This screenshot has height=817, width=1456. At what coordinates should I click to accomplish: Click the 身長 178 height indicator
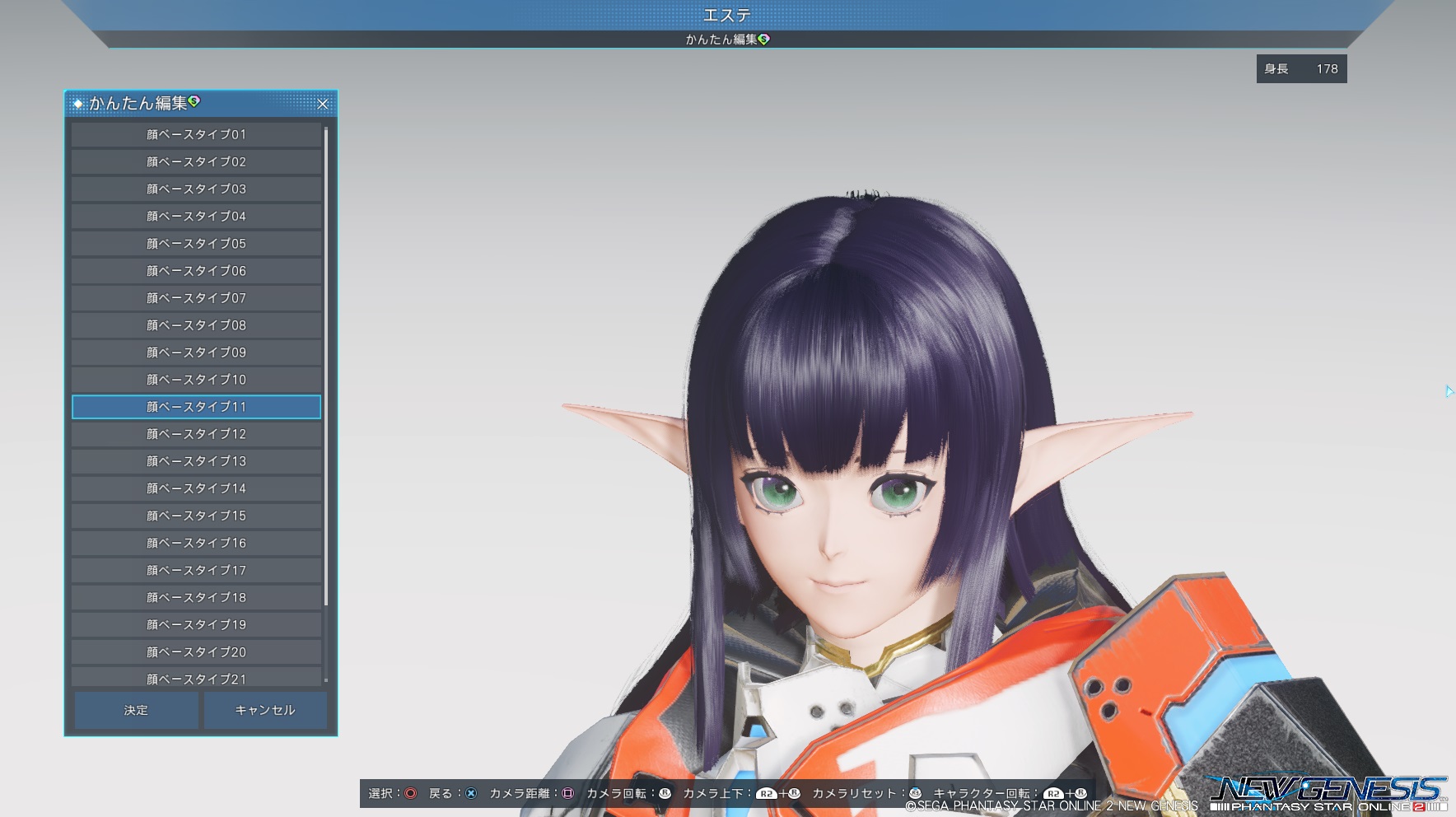point(1301,69)
